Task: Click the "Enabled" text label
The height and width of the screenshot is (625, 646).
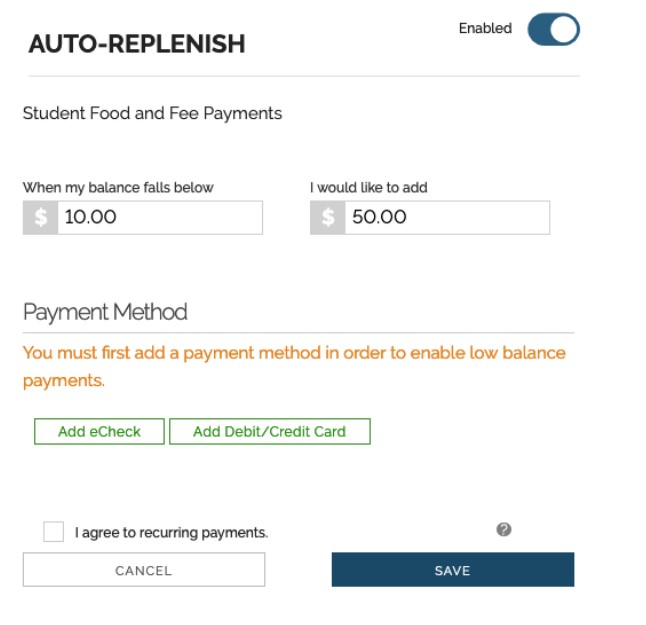Action: click(x=485, y=29)
